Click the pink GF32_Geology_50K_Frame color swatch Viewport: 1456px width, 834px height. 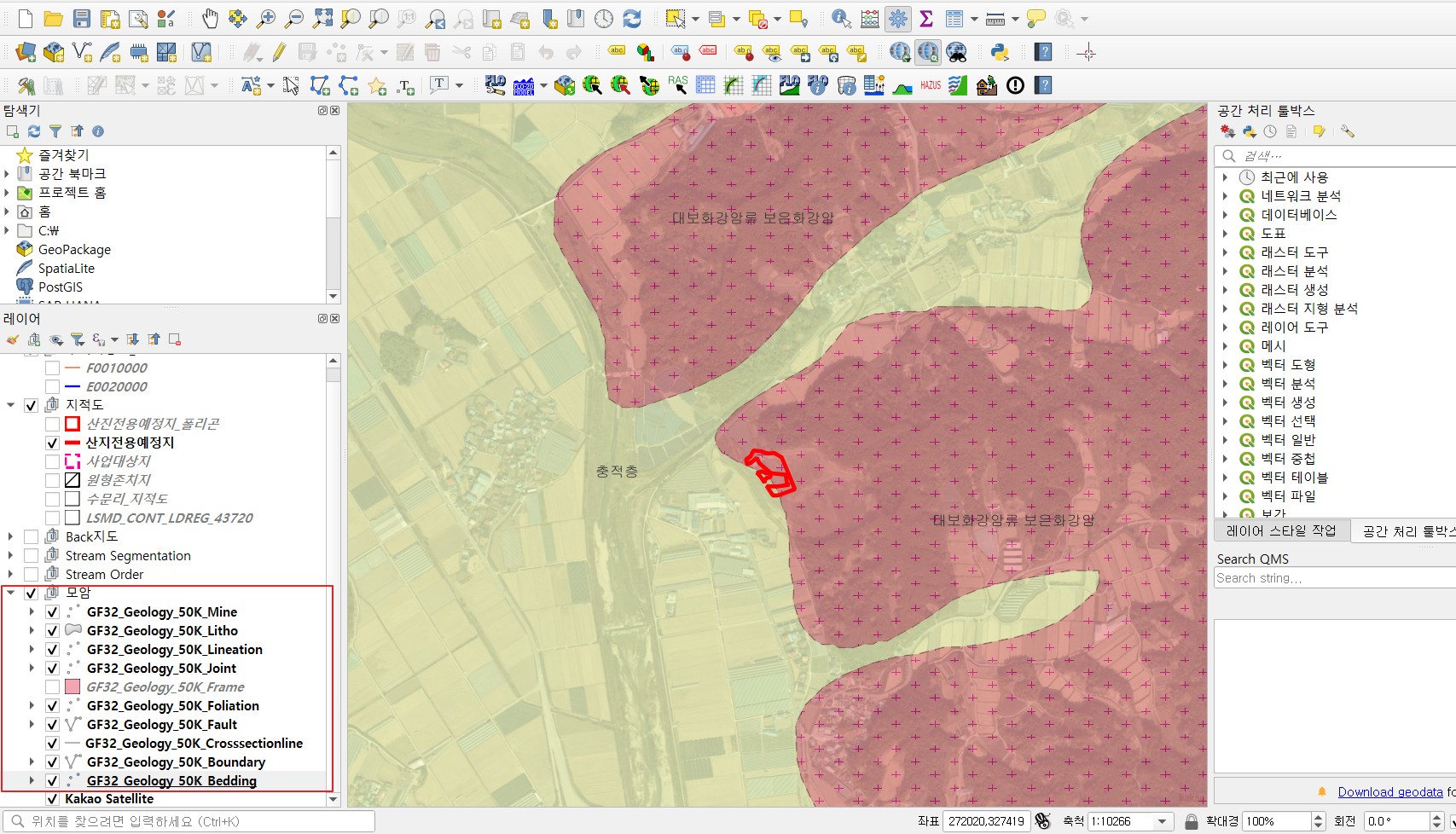(73, 687)
